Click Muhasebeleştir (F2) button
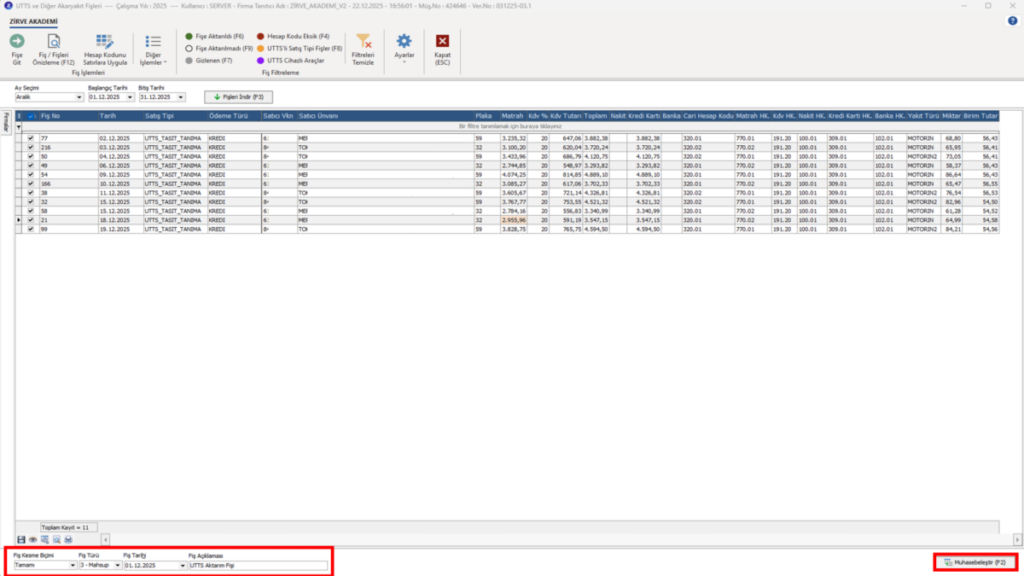The height and width of the screenshot is (576, 1024). (975, 562)
